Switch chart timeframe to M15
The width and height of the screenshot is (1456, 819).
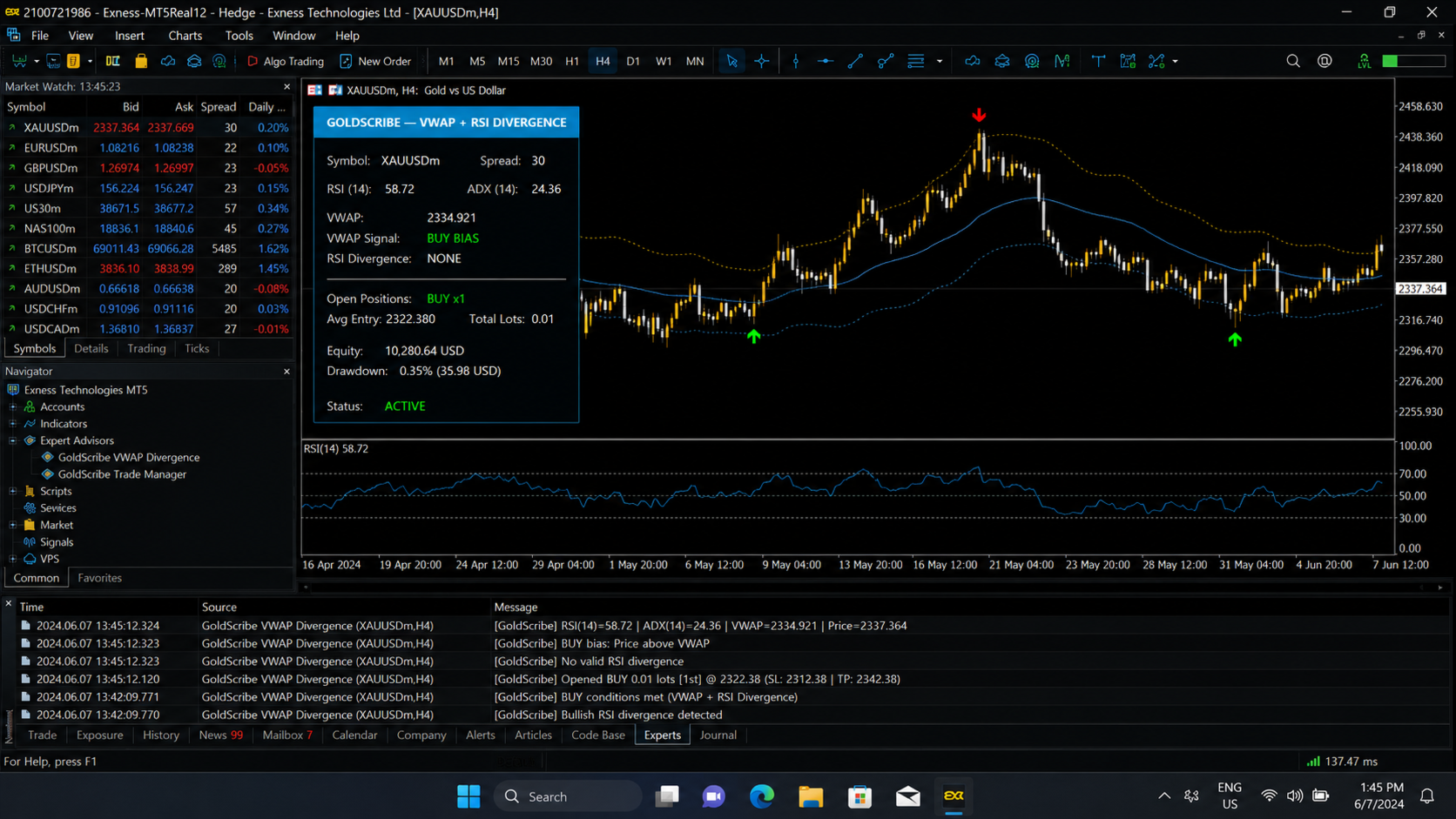[x=509, y=61]
